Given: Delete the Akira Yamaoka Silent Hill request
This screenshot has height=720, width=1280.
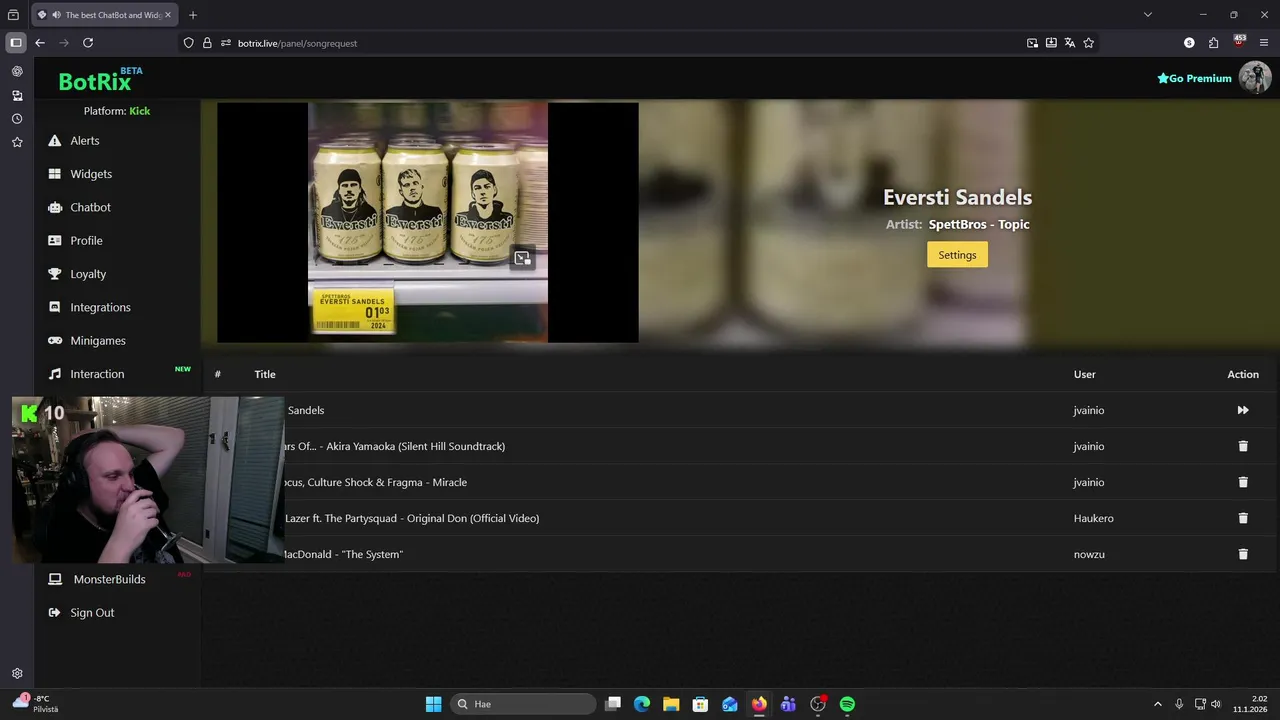Looking at the screenshot, I should [x=1243, y=446].
